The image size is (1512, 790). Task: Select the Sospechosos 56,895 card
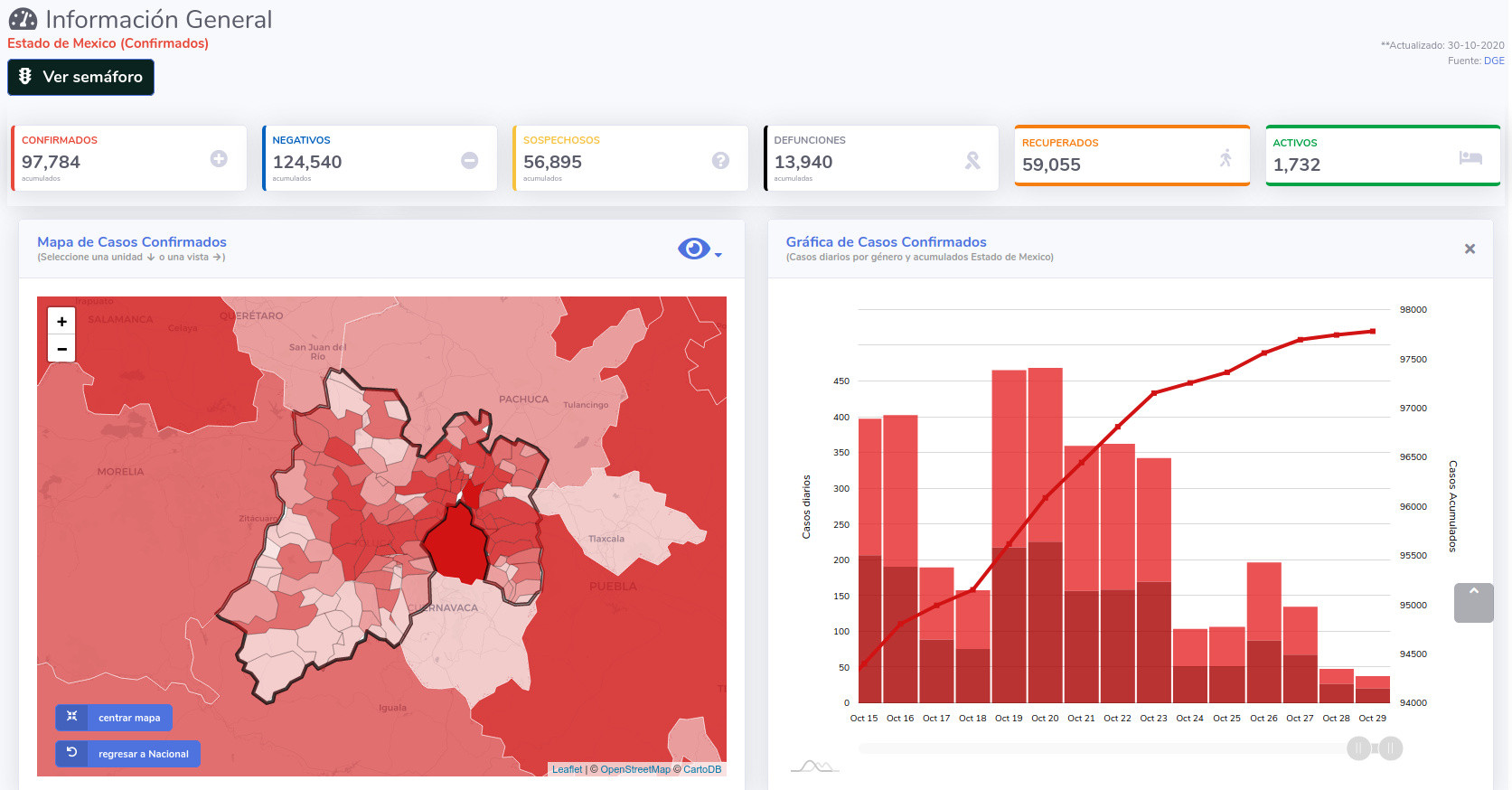click(x=631, y=158)
